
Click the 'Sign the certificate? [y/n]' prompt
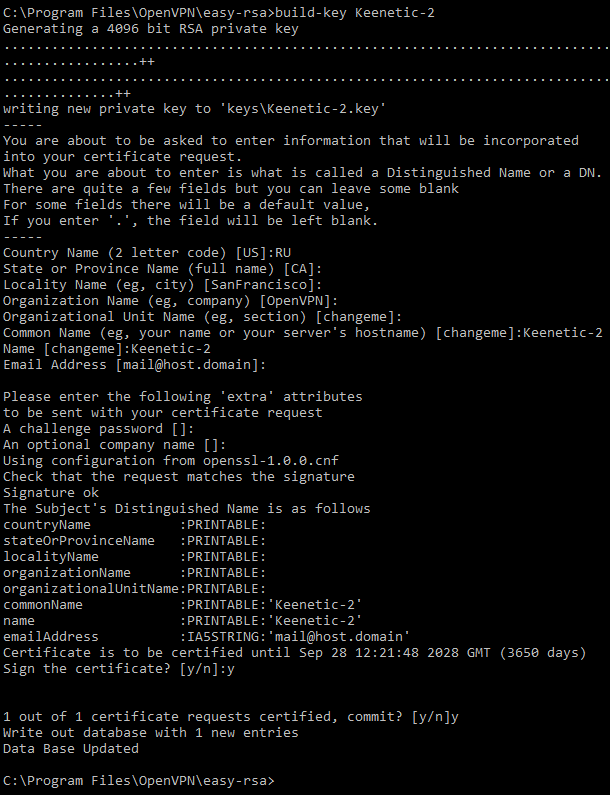point(118,668)
